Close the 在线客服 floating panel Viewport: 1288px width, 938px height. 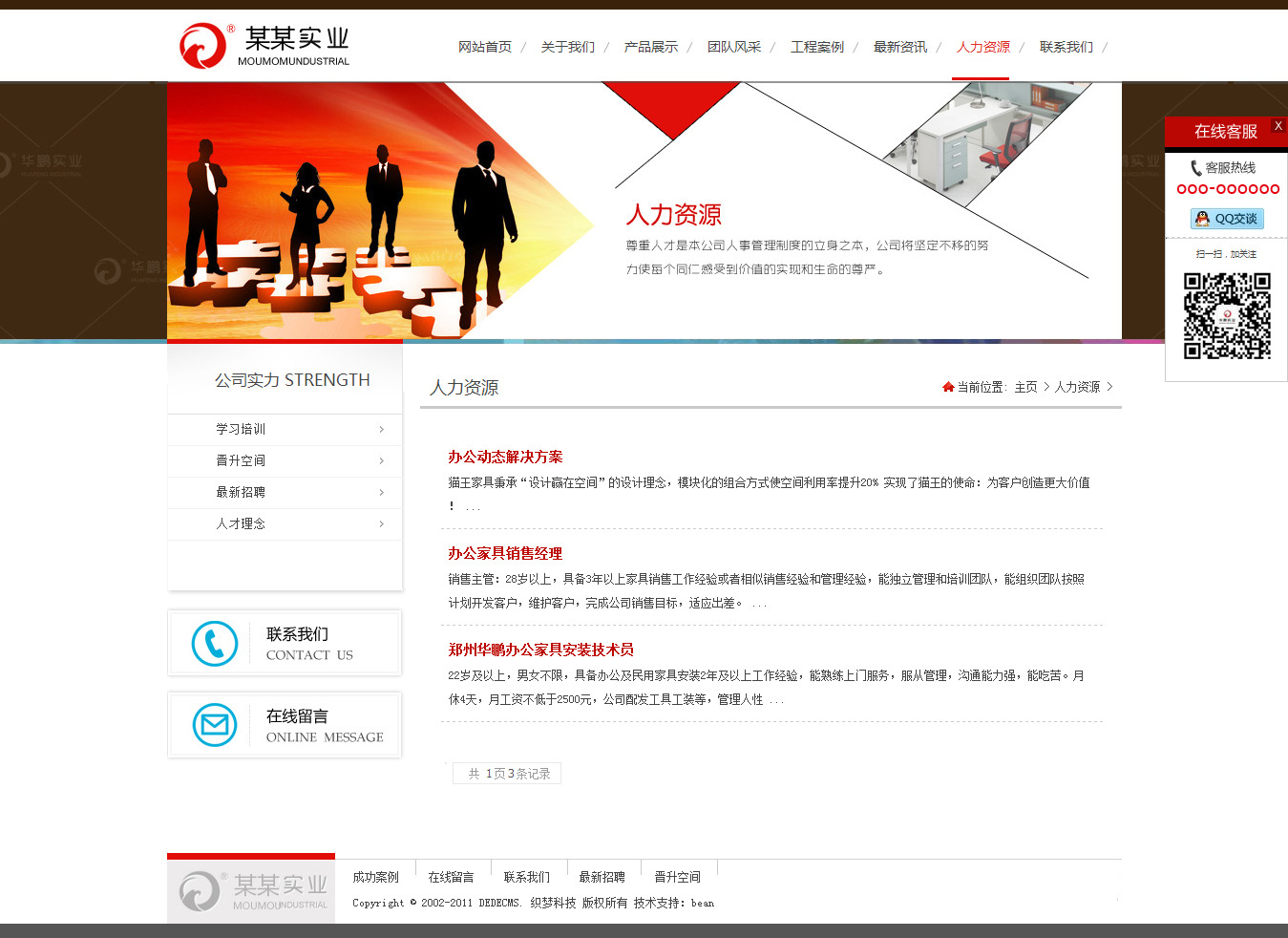pos(1277,126)
